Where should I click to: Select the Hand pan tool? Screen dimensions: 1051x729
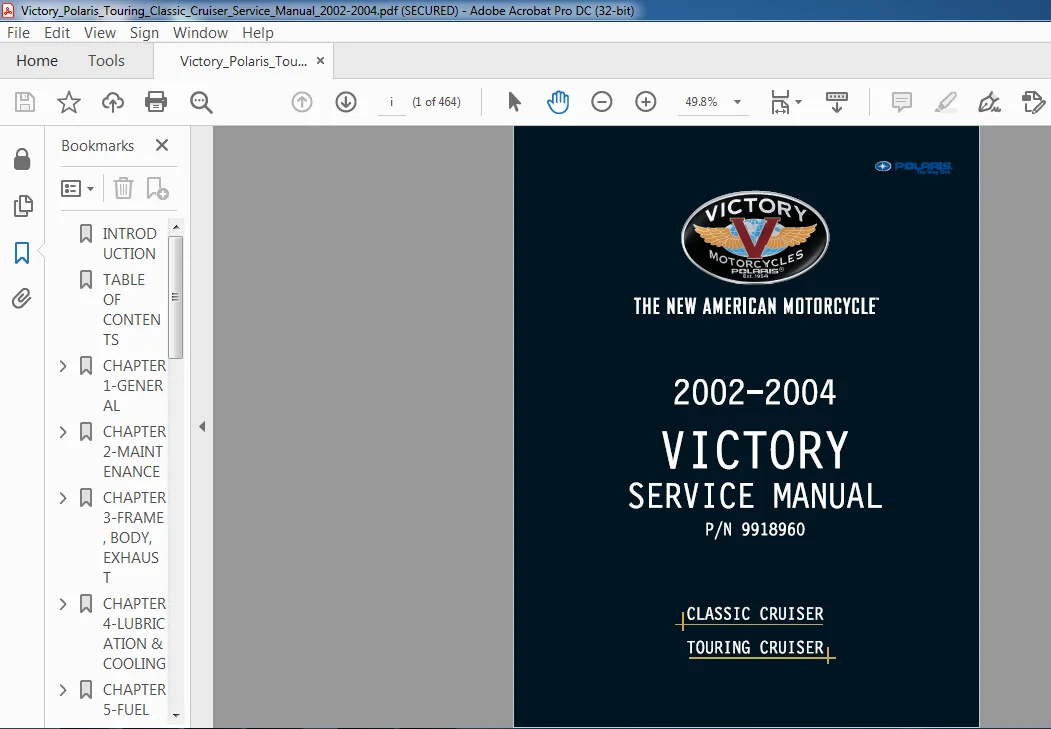click(x=558, y=102)
